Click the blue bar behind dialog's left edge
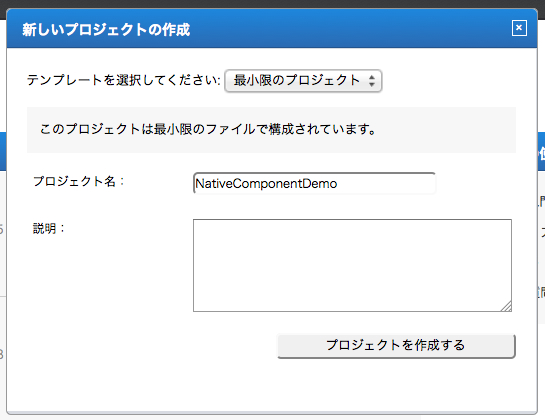 tap(3, 151)
